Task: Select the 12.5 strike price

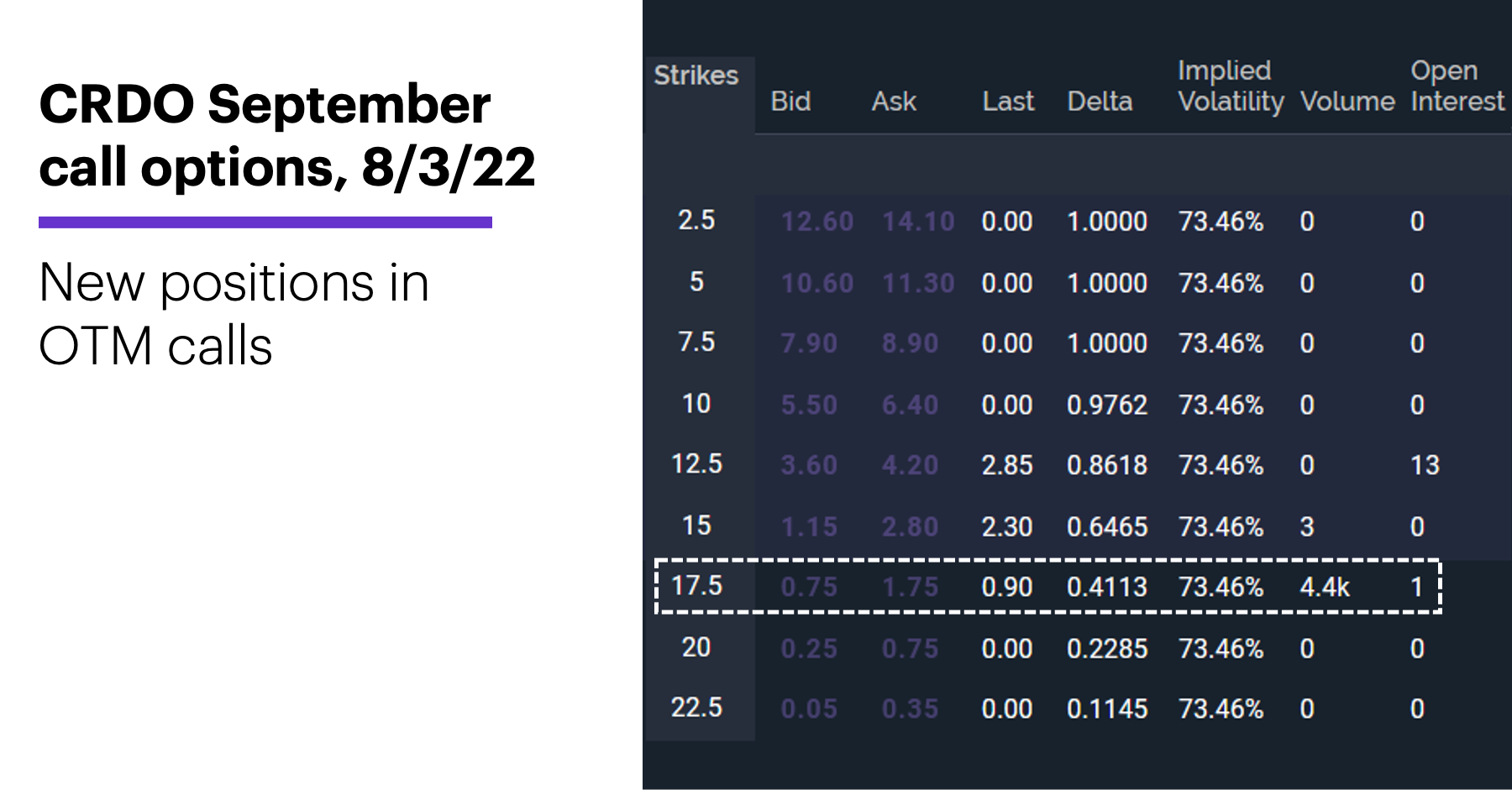Action: click(696, 463)
